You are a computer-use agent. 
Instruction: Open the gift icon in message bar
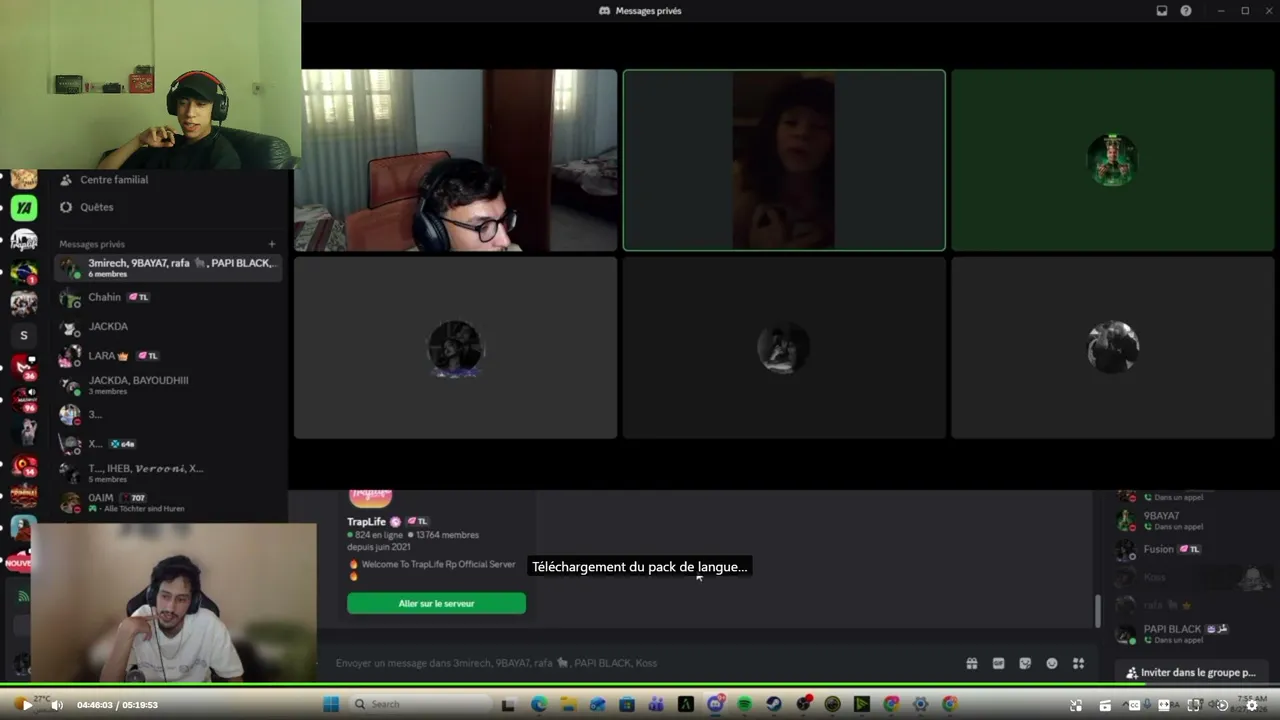[x=971, y=663]
